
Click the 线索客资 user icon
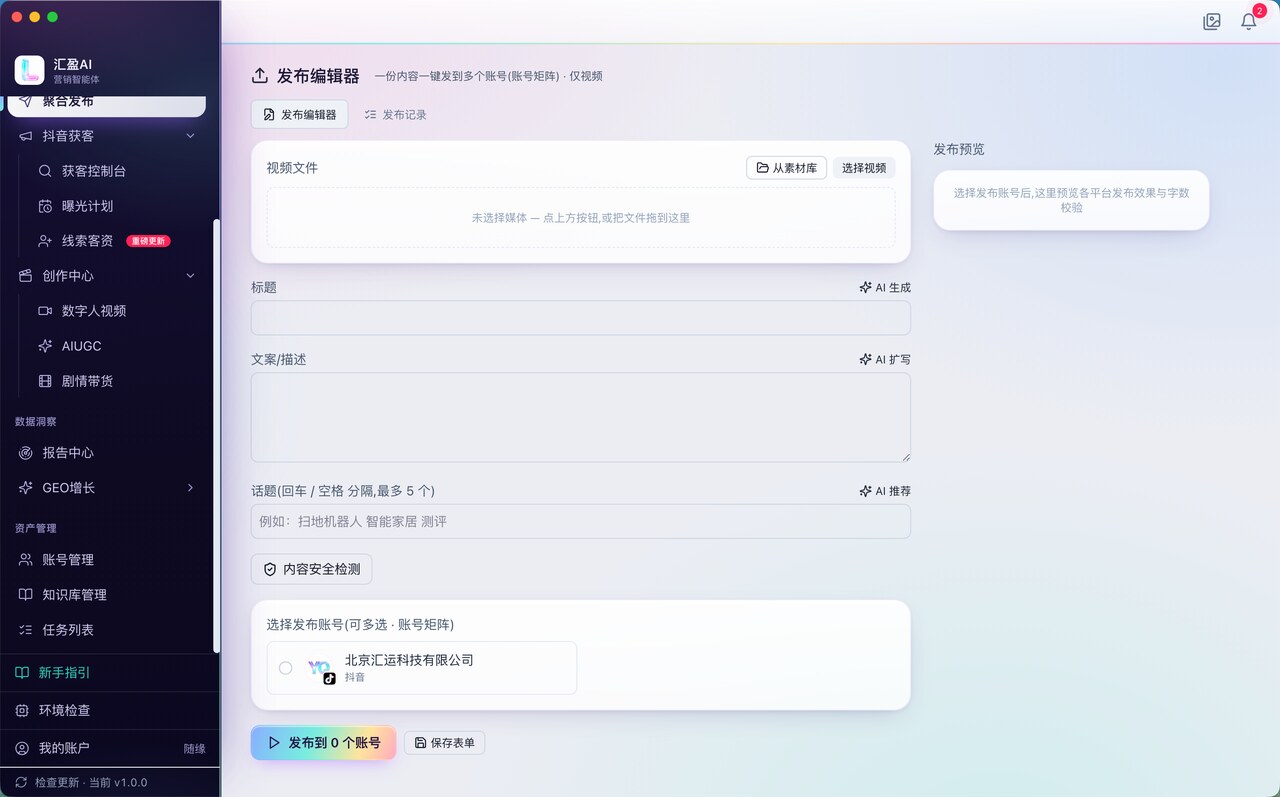[x=45, y=241]
